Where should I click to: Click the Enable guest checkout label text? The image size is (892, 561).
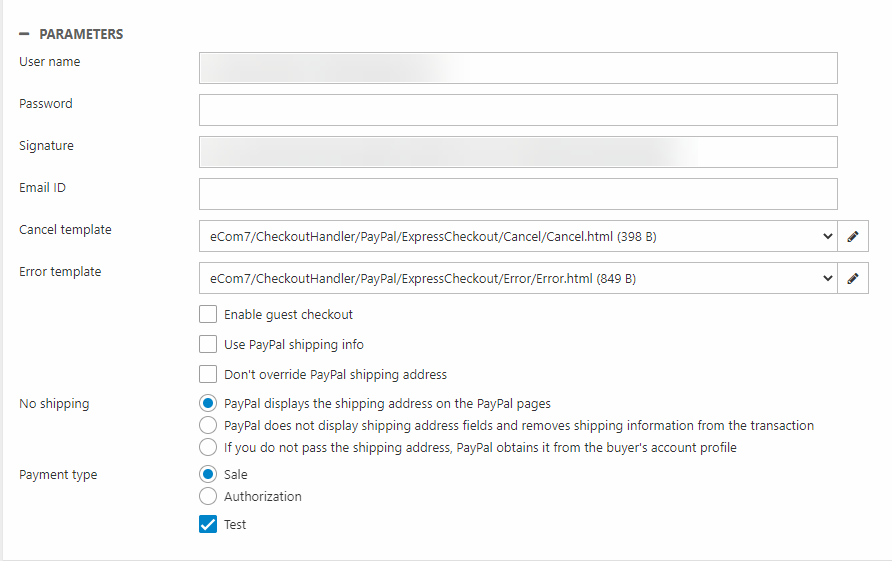288,314
